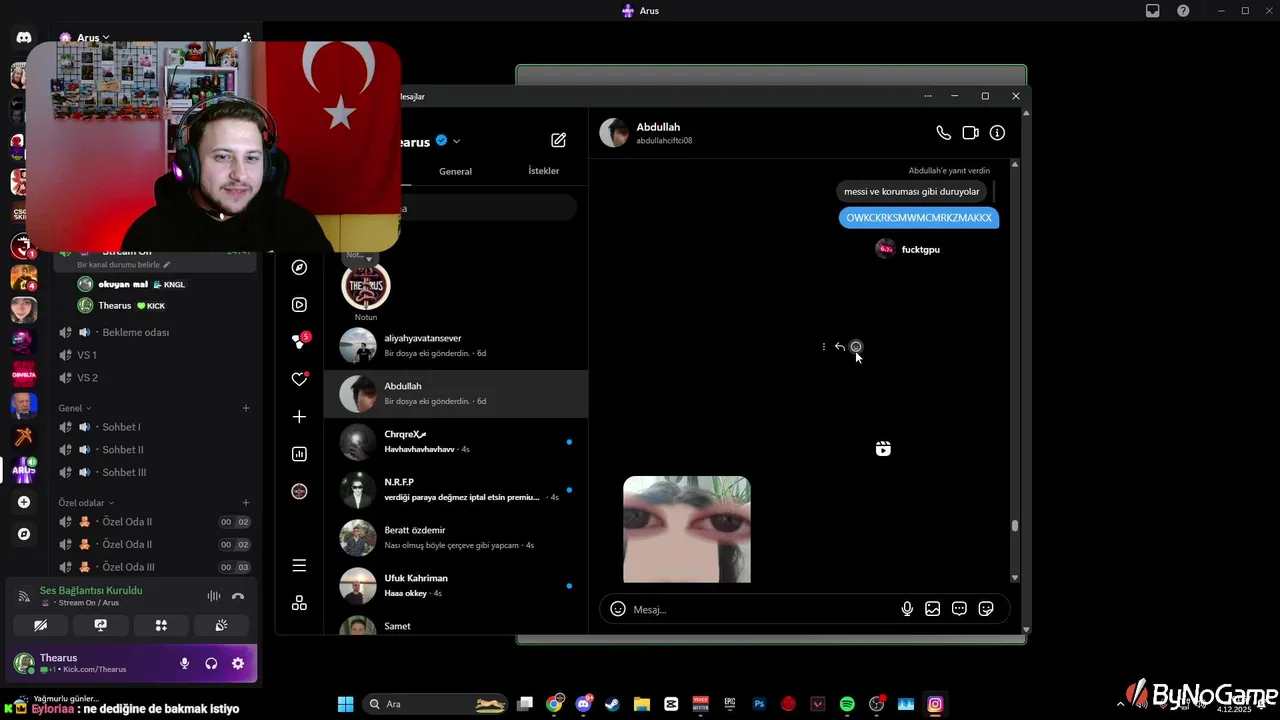This screenshot has height=720, width=1280.
Task: Join the VS 1 voice channel
Action: point(155,355)
